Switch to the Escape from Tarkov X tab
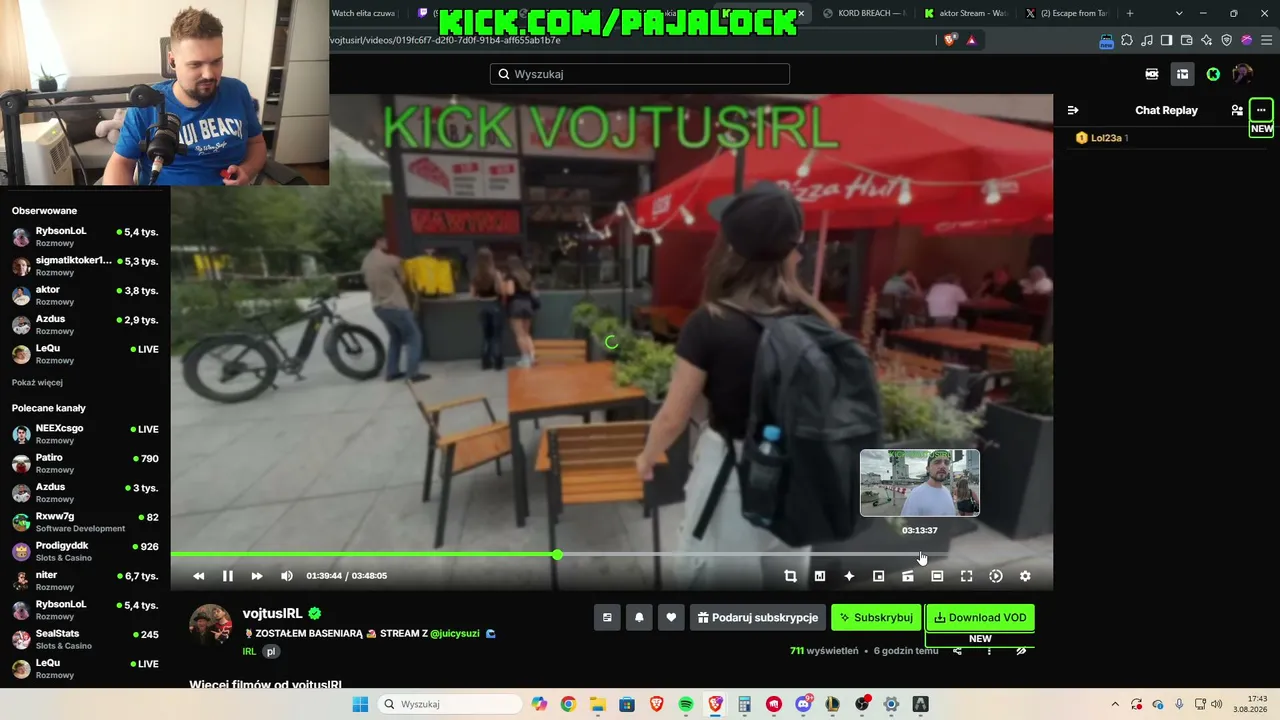The height and width of the screenshot is (720, 1280). pos(1066,13)
